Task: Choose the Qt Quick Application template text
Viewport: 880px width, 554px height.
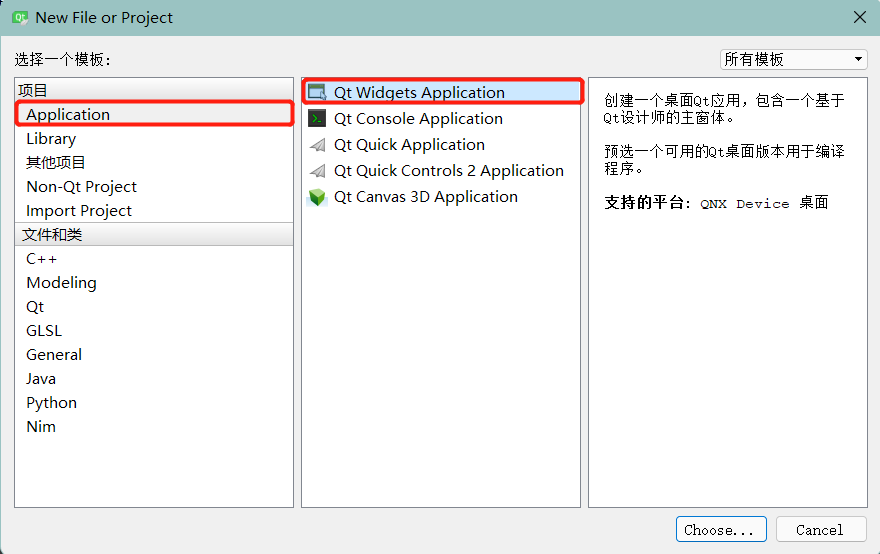Action: pyautogui.click(x=409, y=145)
